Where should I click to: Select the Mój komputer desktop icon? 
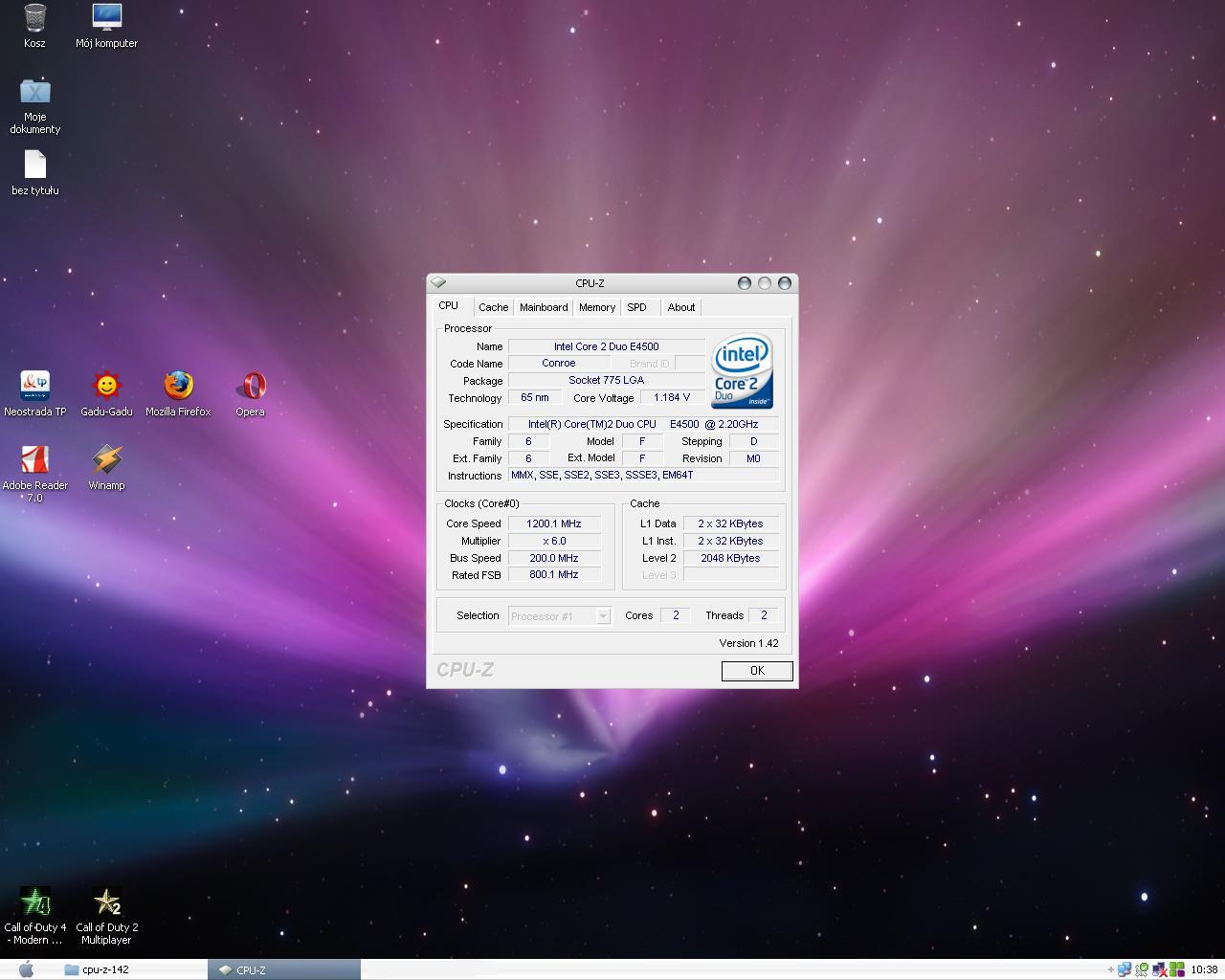tap(106, 26)
